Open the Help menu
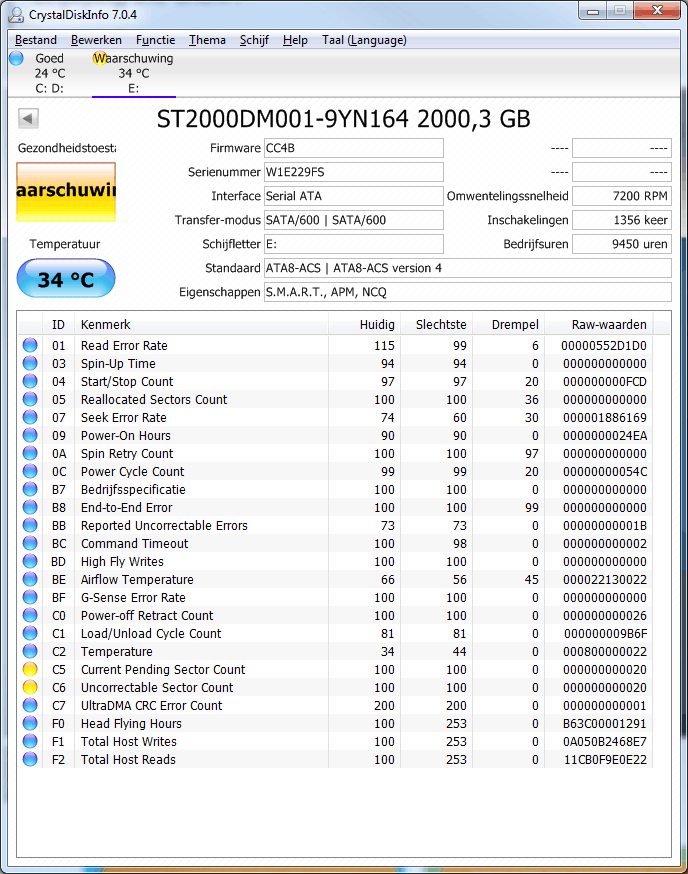The width and height of the screenshot is (688, 874). (295, 40)
